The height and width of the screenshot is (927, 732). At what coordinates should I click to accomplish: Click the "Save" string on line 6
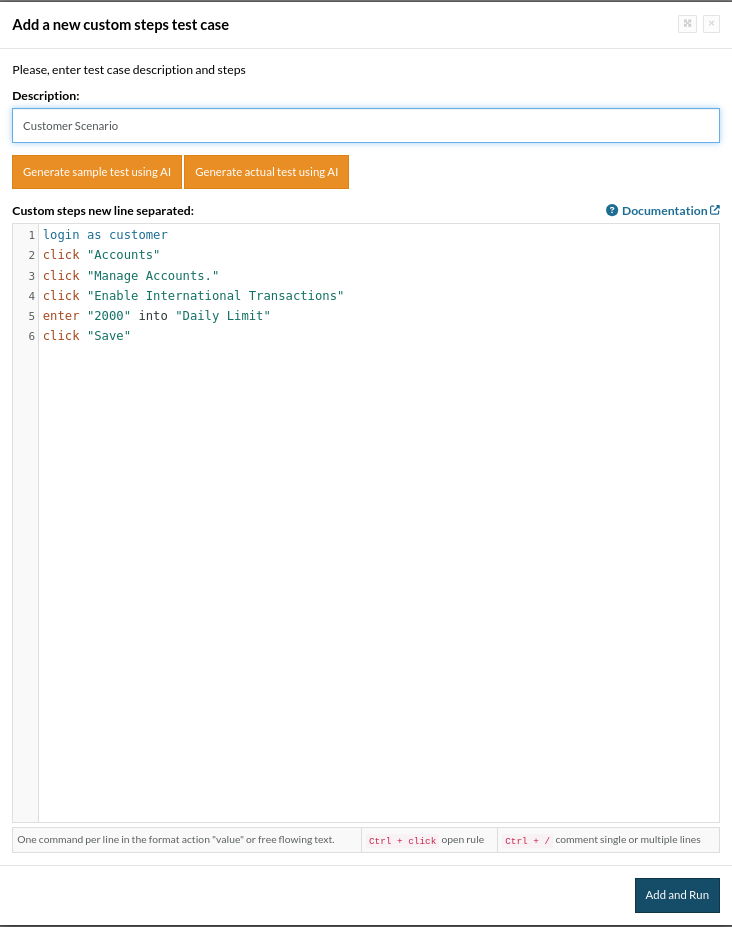[109, 335]
